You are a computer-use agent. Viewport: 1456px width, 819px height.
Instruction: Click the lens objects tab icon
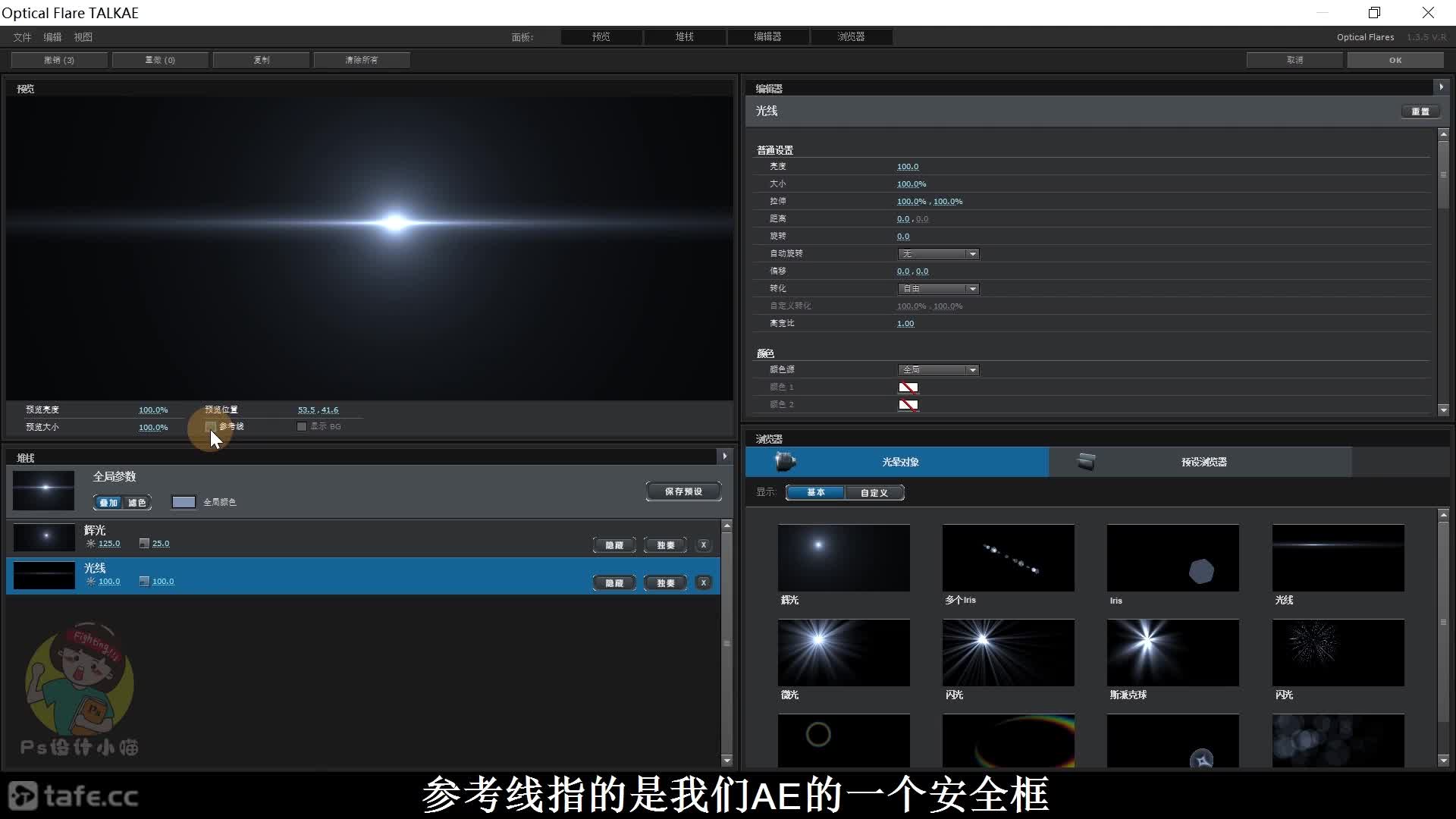[x=785, y=461]
